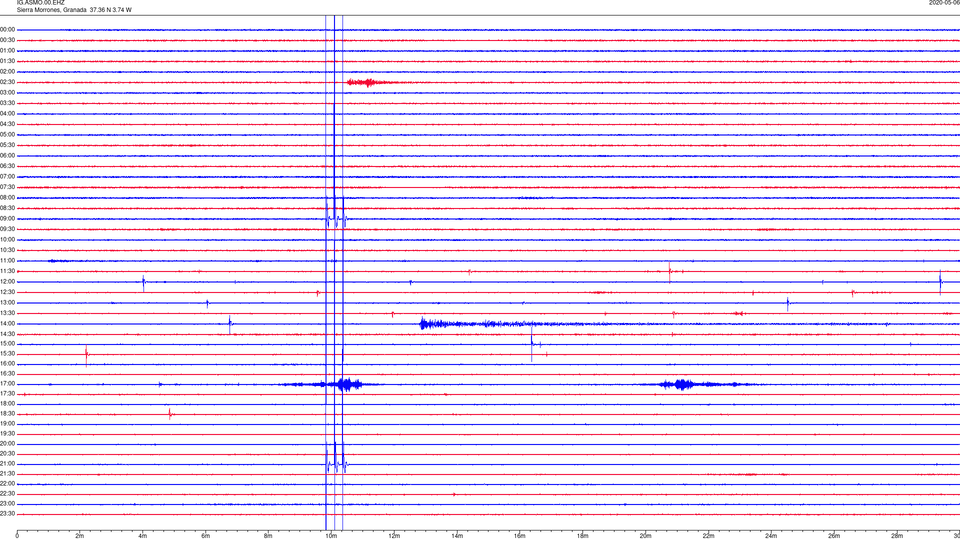The height and width of the screenshot is (540, 960).
Task: Select the 11:30 trace time label
Action: 7,271
